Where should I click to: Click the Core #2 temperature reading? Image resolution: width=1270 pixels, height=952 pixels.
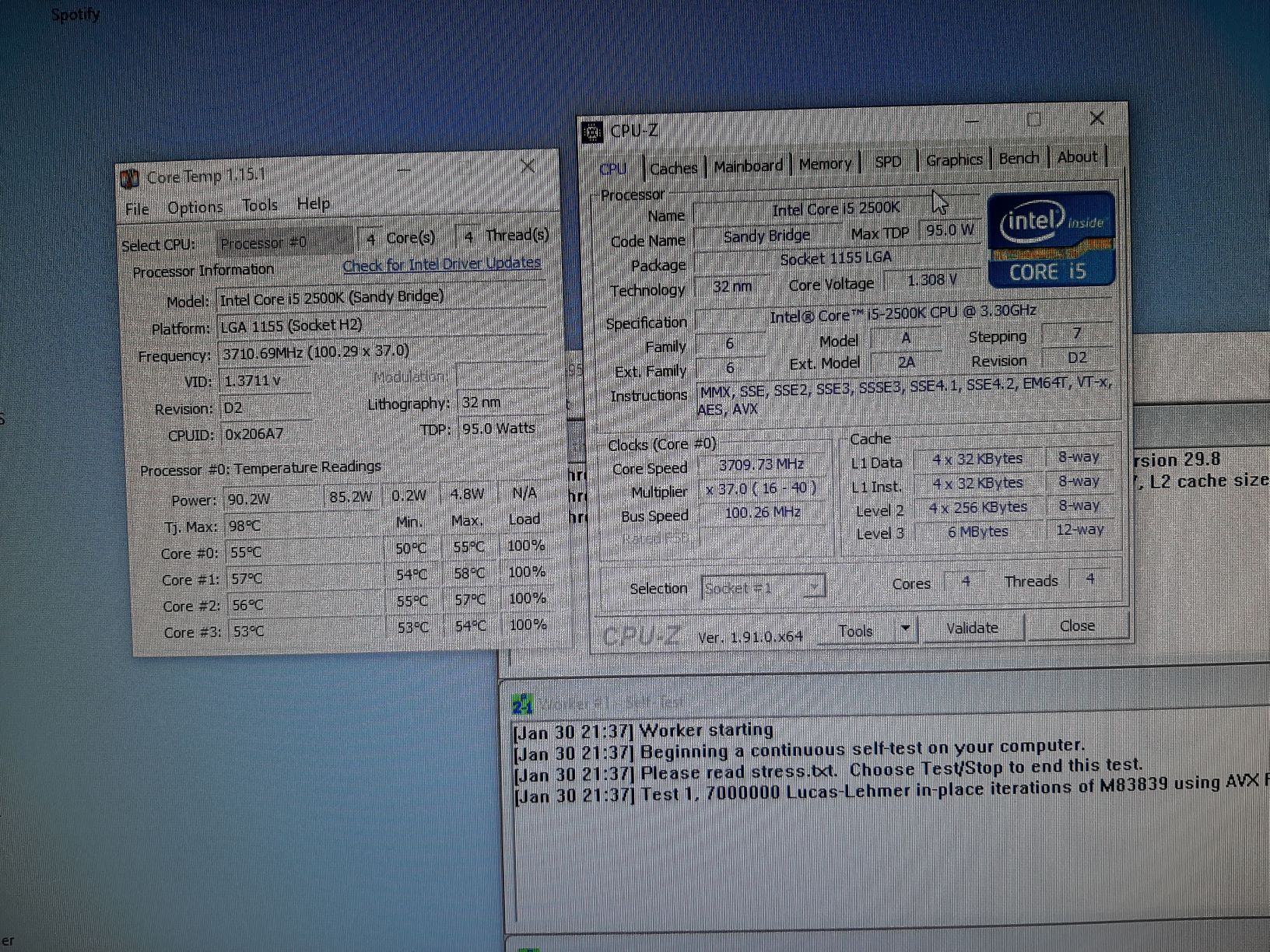pyautogui.click(x=306, y=604)
